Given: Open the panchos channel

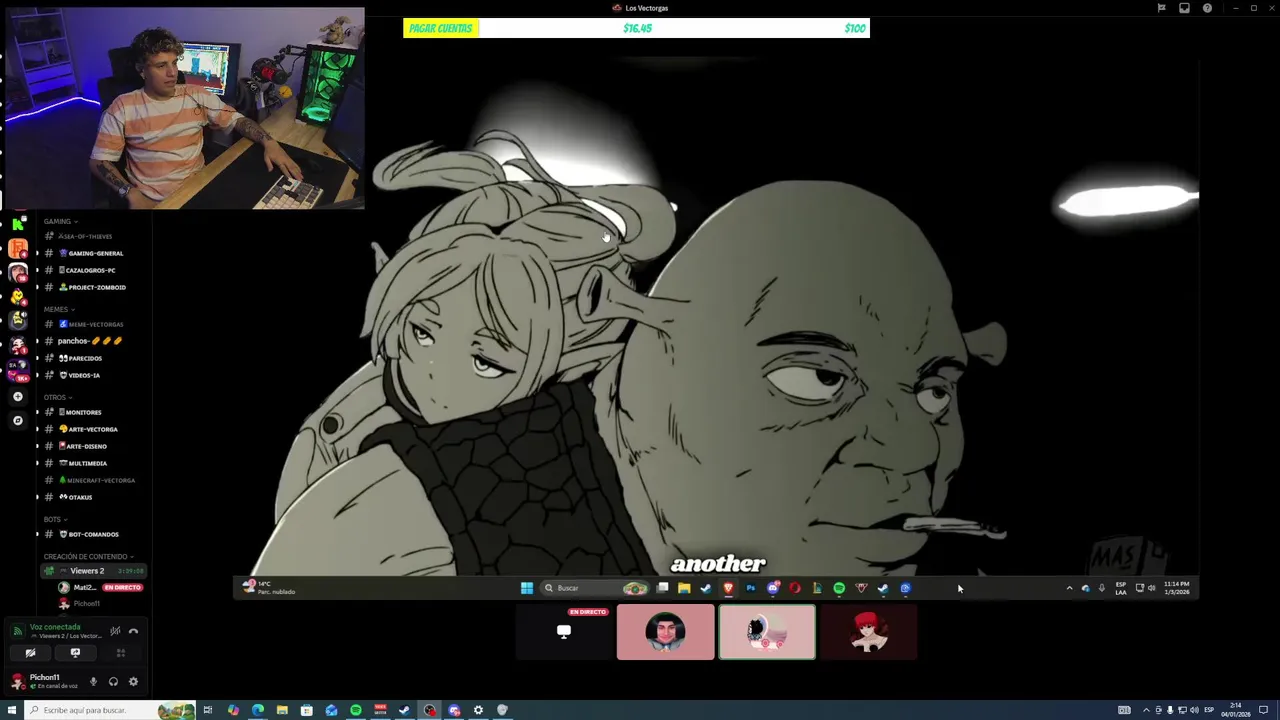Looking at the screenshot, I should (x=88, y=341).
